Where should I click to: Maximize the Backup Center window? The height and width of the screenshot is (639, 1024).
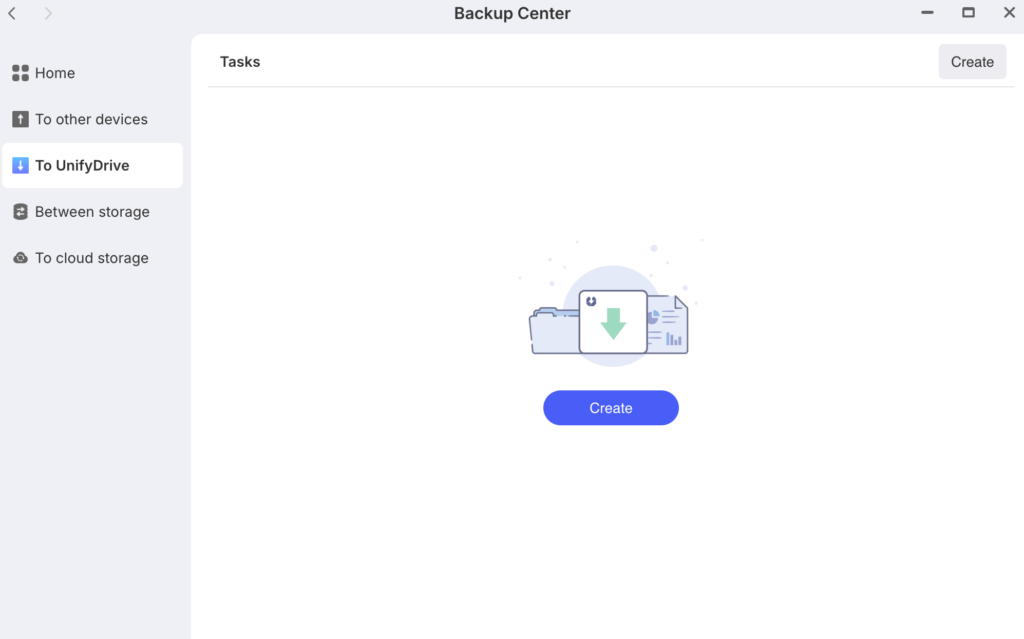point(968,12)
